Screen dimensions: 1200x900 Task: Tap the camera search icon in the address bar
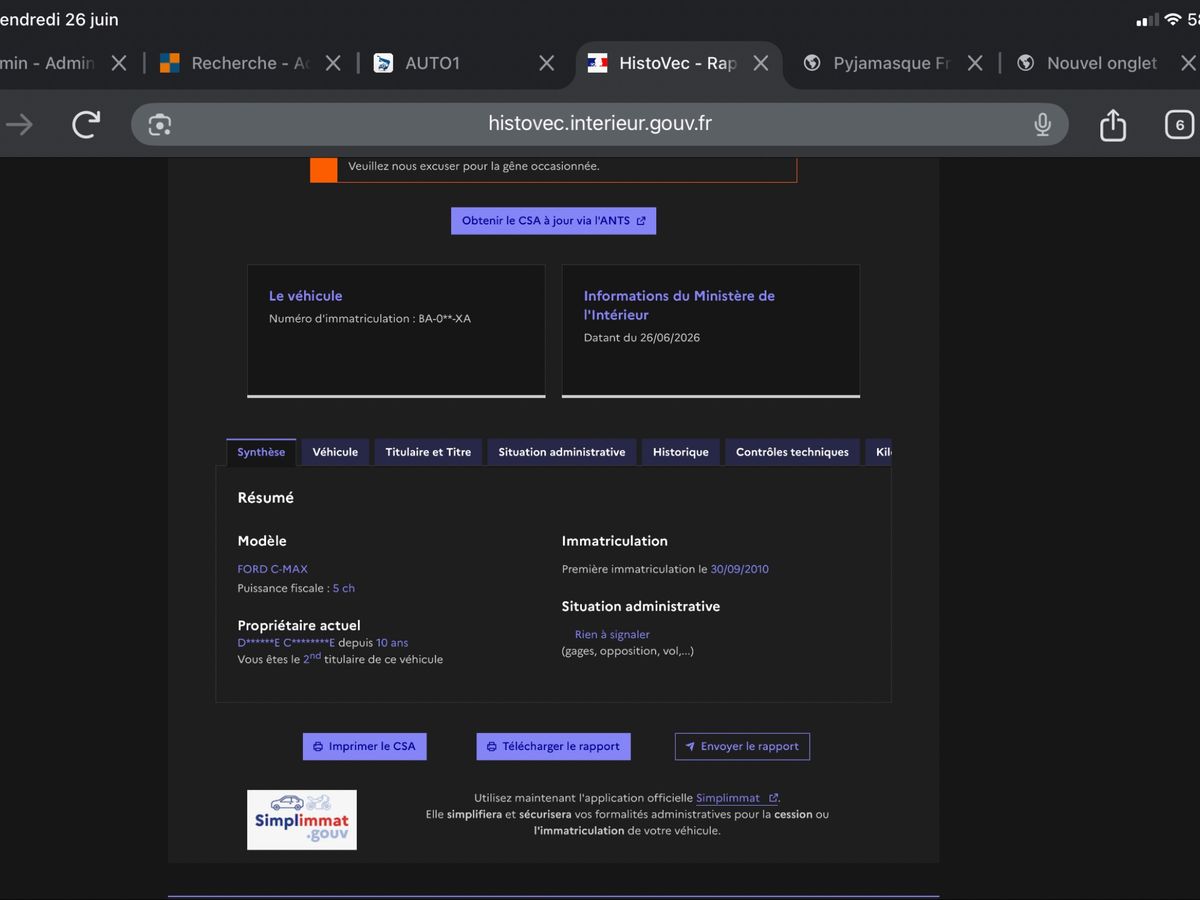(x=160, y=124)
